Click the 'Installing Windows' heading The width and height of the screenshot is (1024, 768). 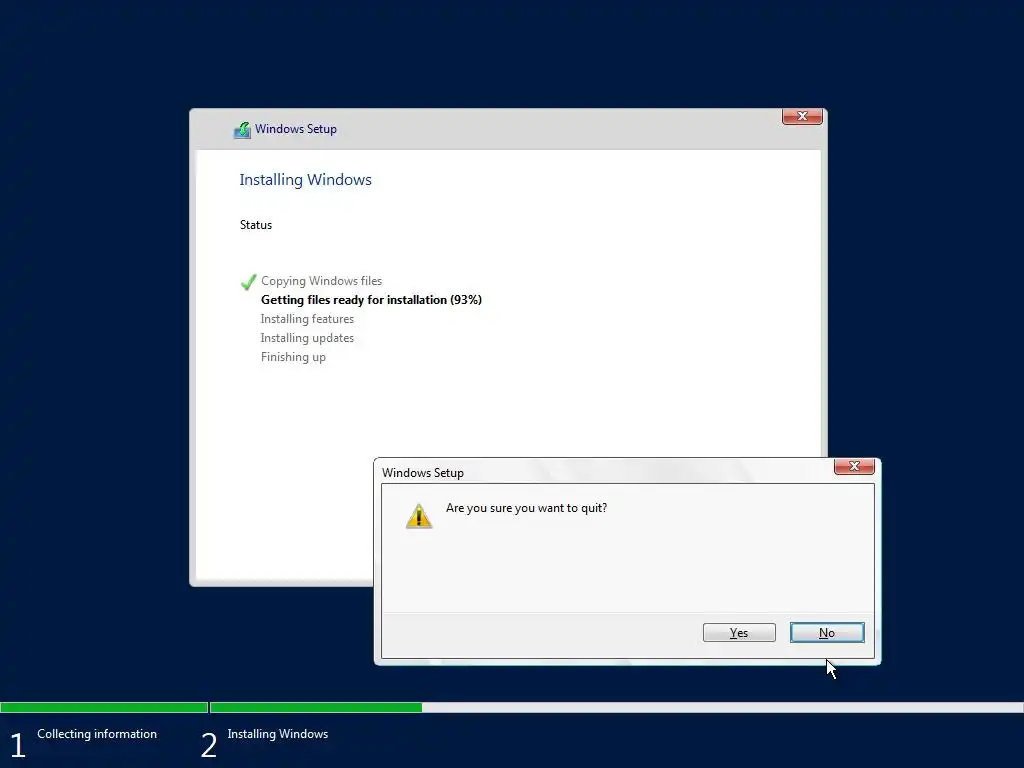pos(305,180)
